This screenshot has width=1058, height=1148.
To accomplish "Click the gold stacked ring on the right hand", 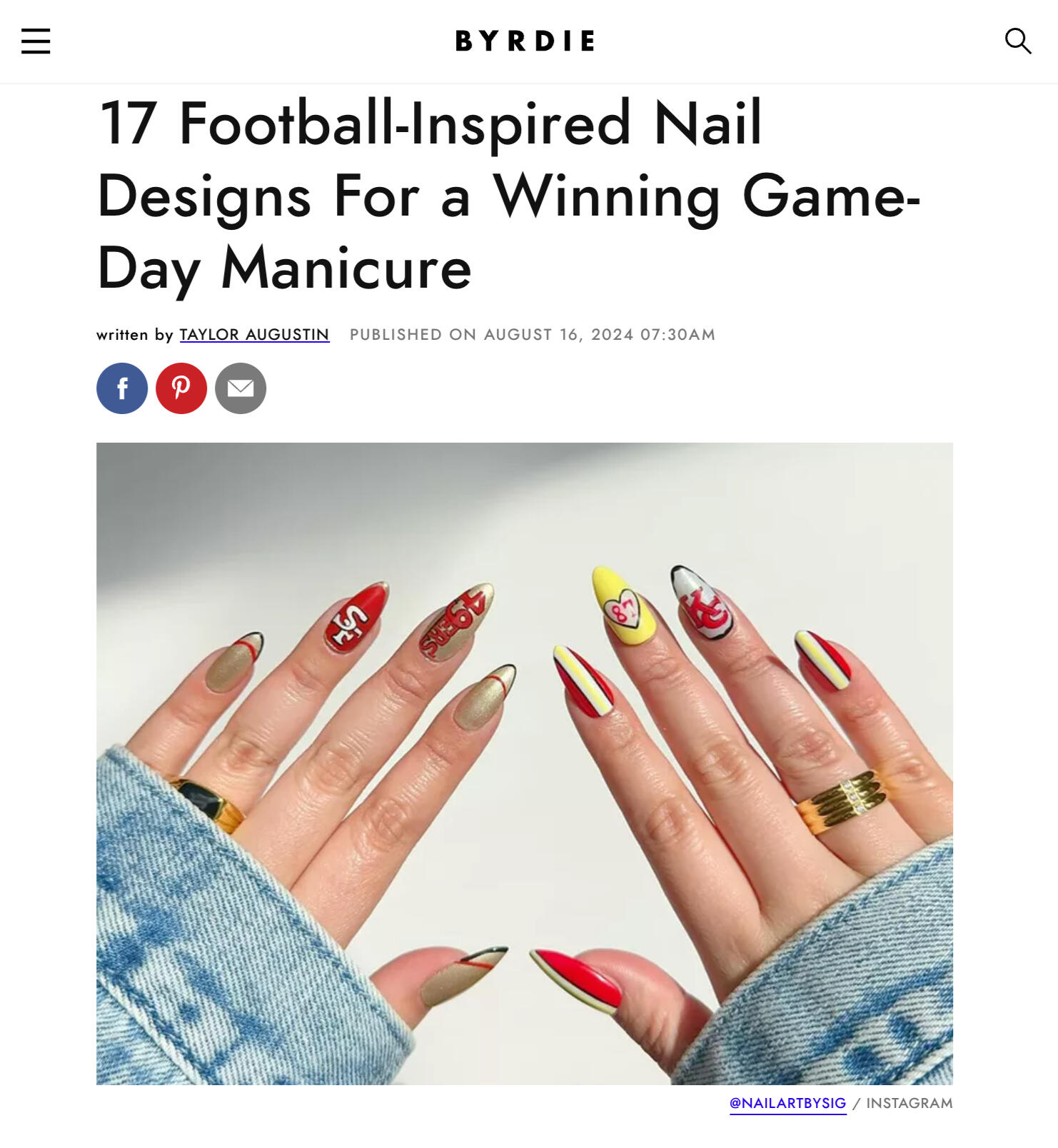I will (842, 802).
